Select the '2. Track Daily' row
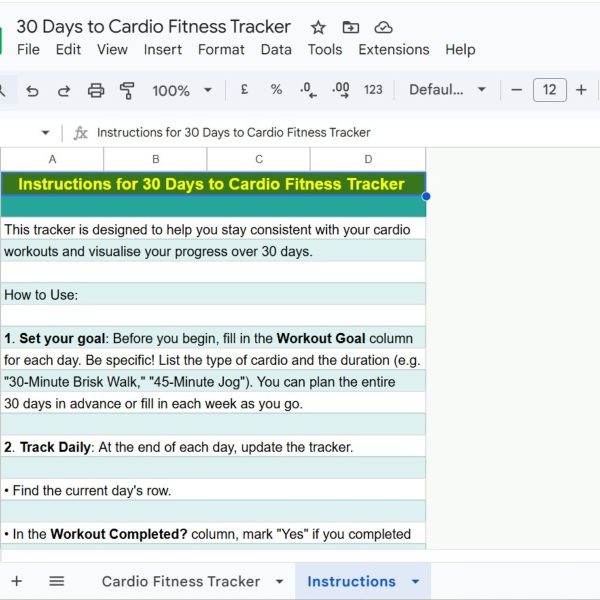The width and height of the screenshot is (600, 600). click(213, 447)
